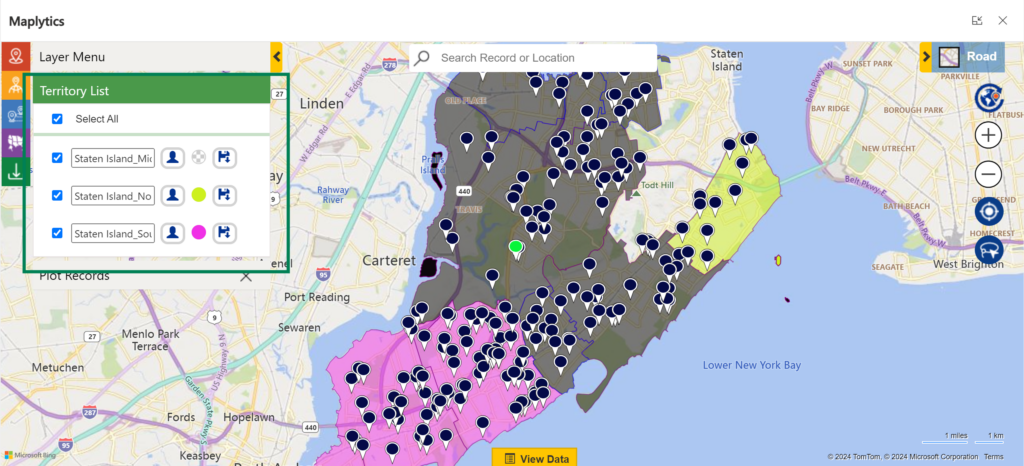Uncheck the Staten Island_South territory checkbox
Screen dimensions: 1024x466
coord(57,233)
